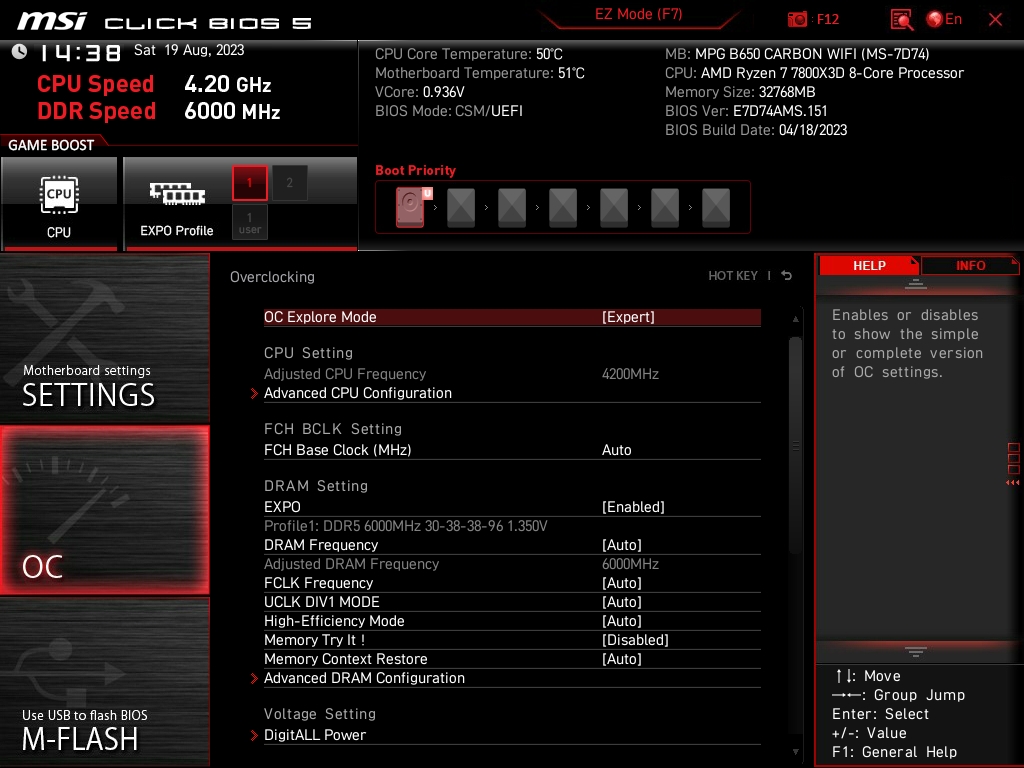Select EXPO user profile 1 button
1024x768 pixels.
pos(249,222)
